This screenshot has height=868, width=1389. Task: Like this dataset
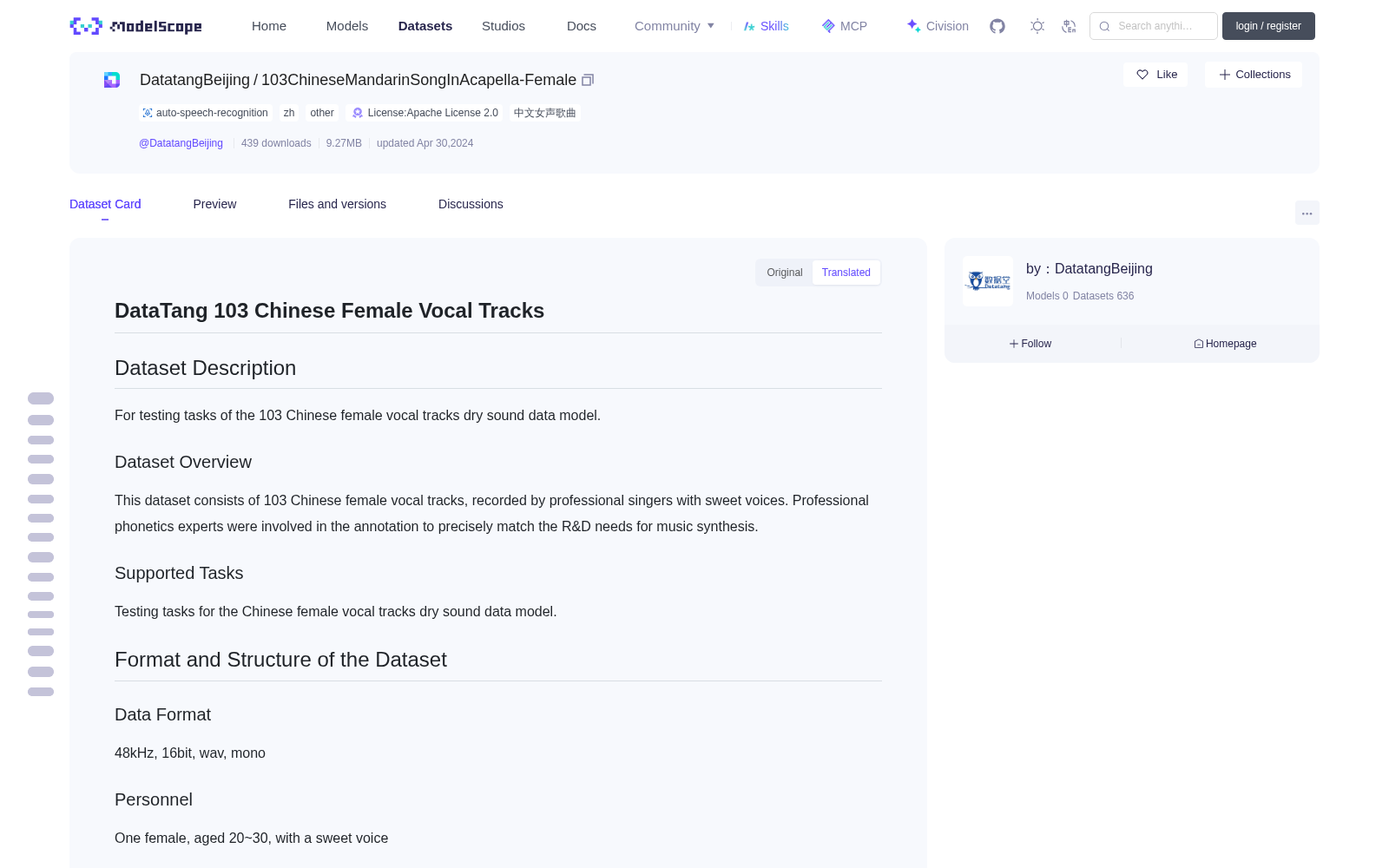(x=1155, y=75)
